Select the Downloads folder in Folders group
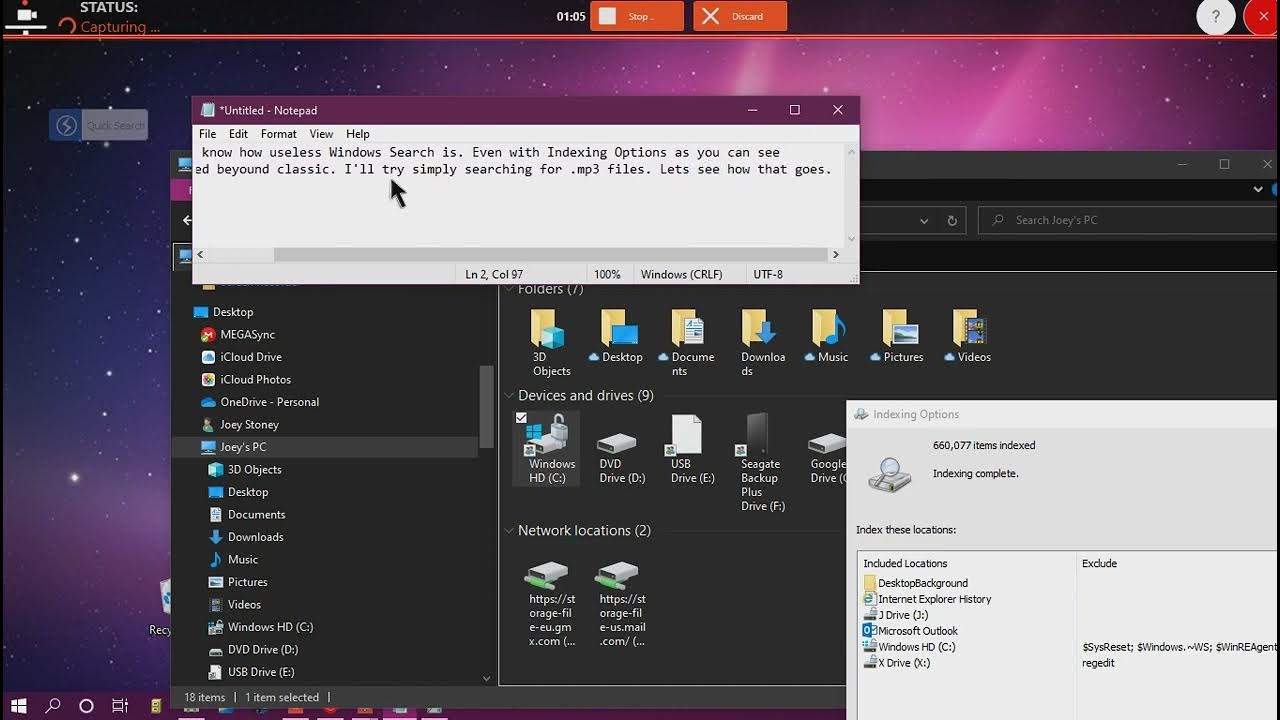The width and height of the screenshot is (1280, 720). pos(762,342)
